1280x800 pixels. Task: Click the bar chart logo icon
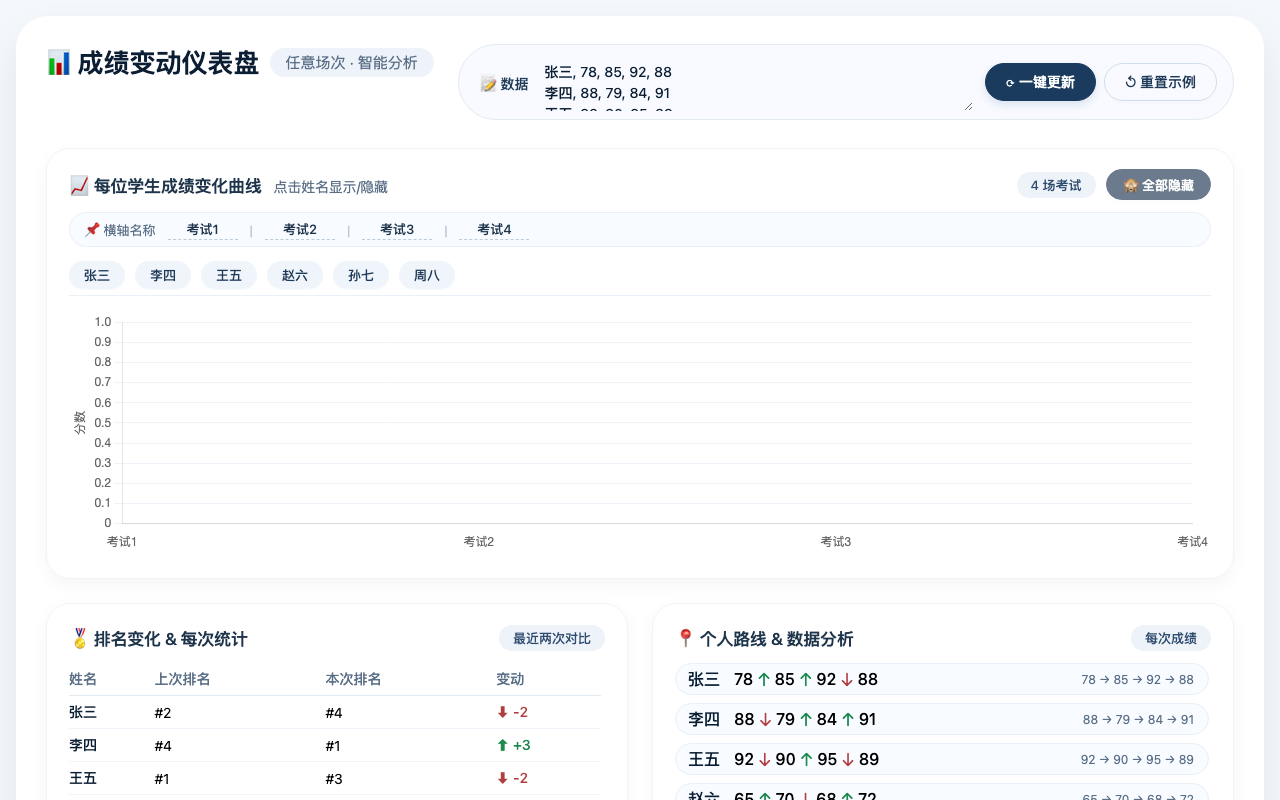(x=59, y=63)
